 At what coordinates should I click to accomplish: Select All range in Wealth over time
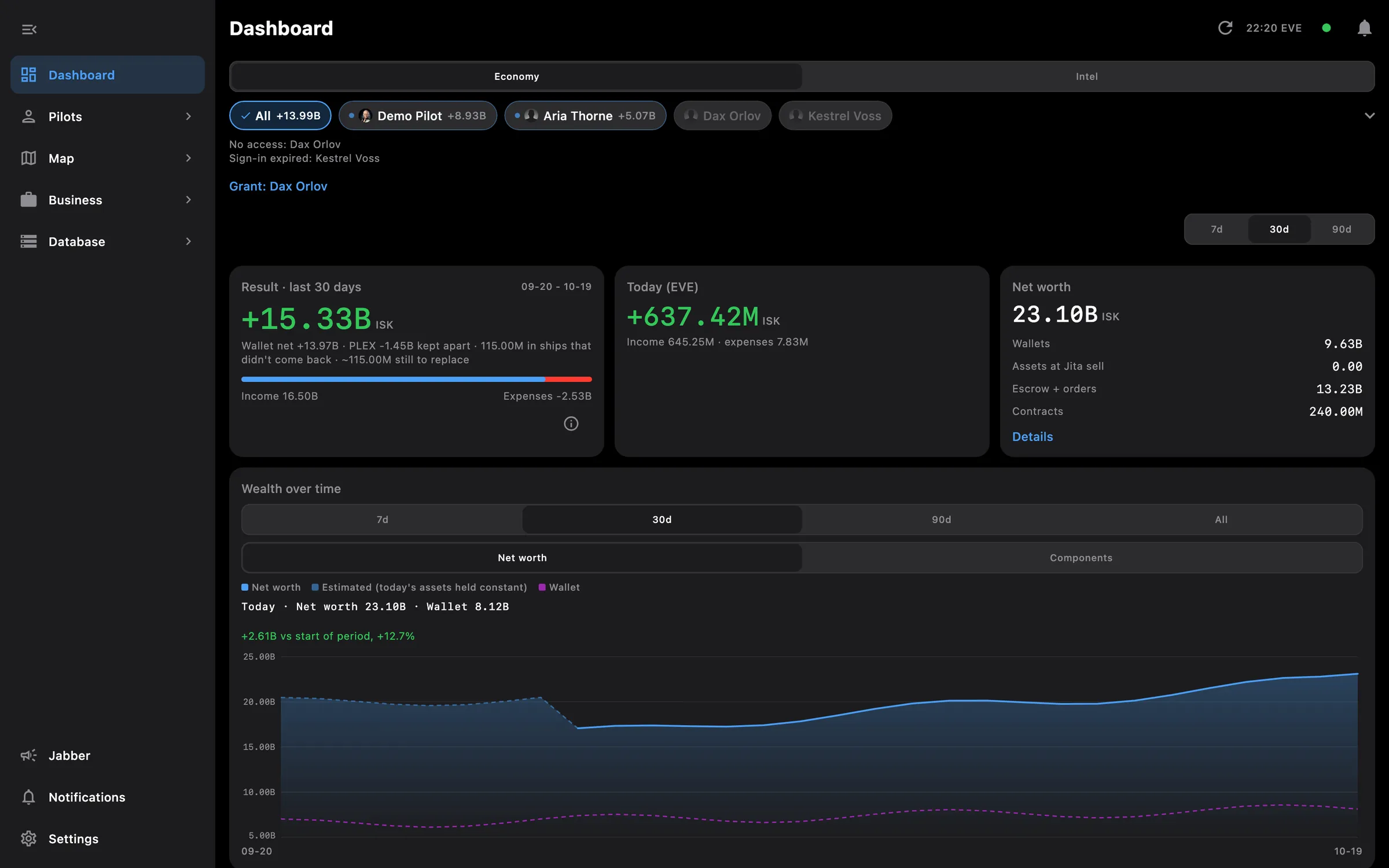click(1221, 520)
